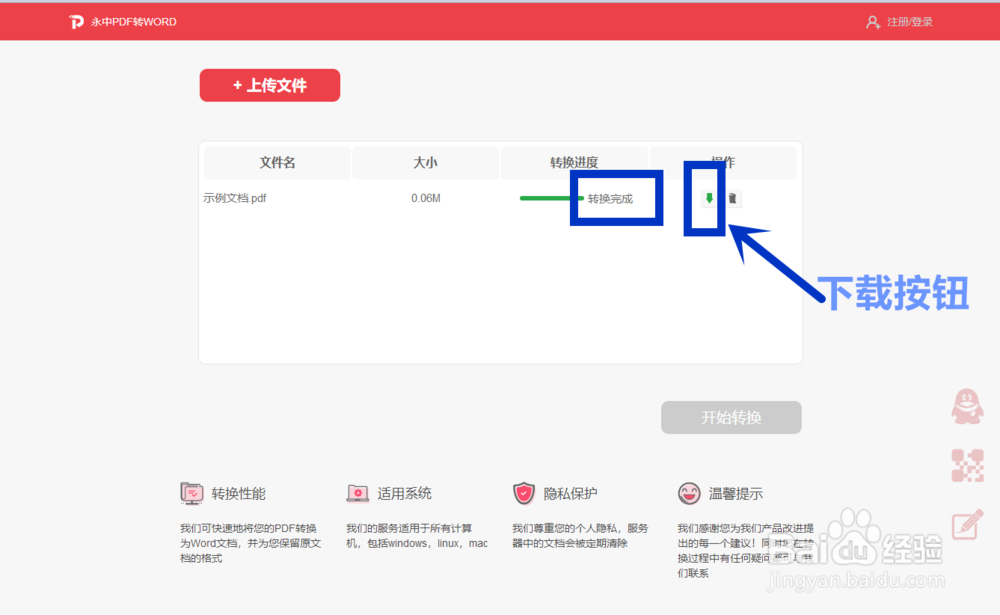Click the 上传文件 upload button

[269, 85]
